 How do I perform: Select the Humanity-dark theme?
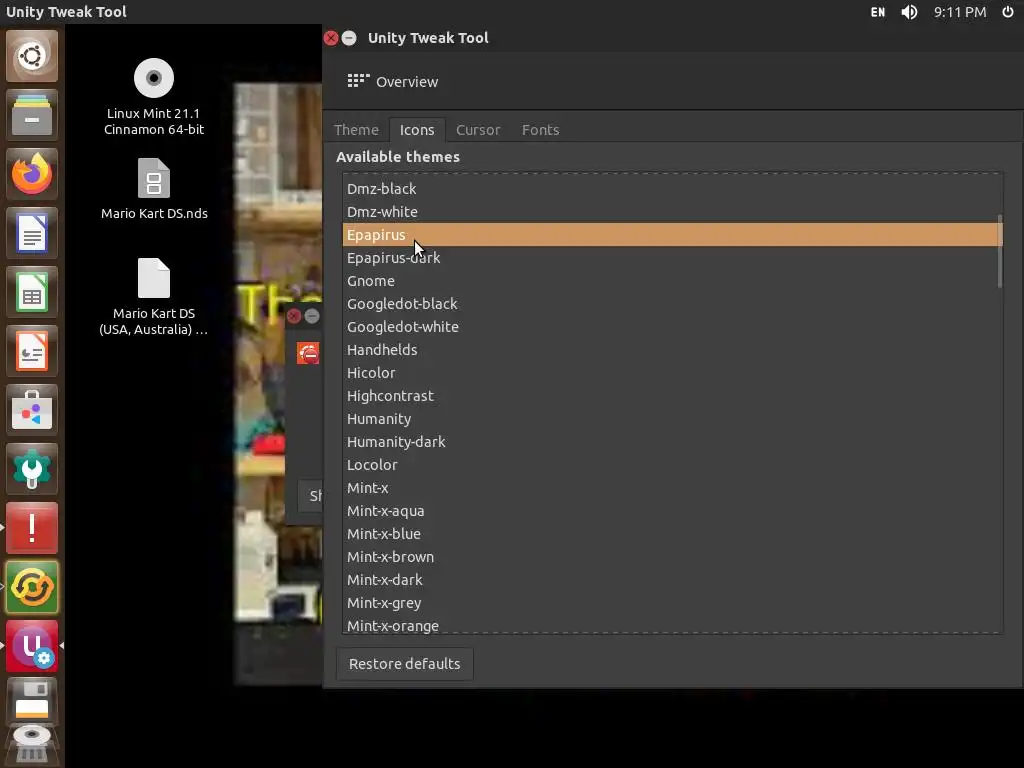click(672, 441)
